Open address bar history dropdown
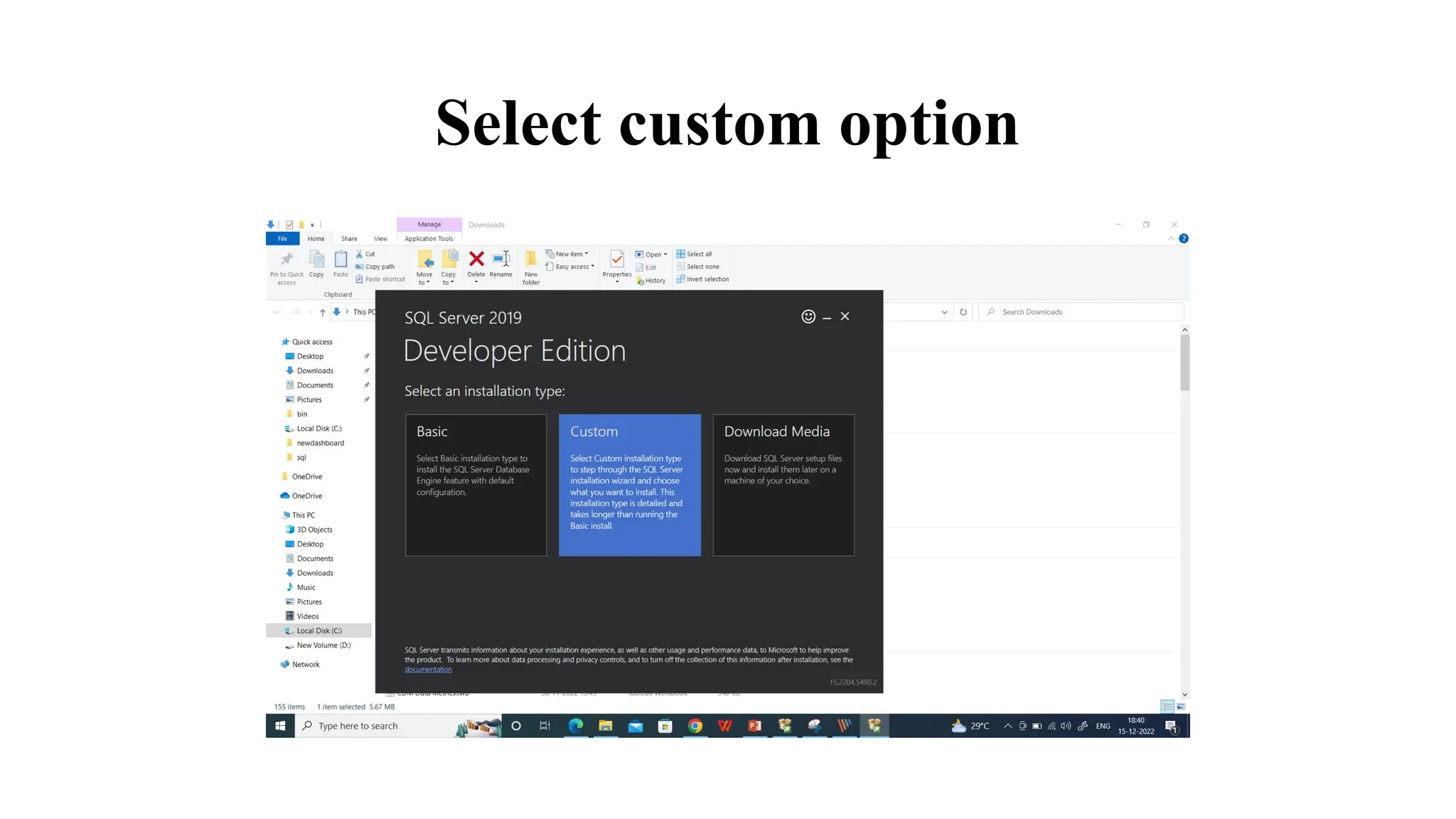 (x=944, y=312)
